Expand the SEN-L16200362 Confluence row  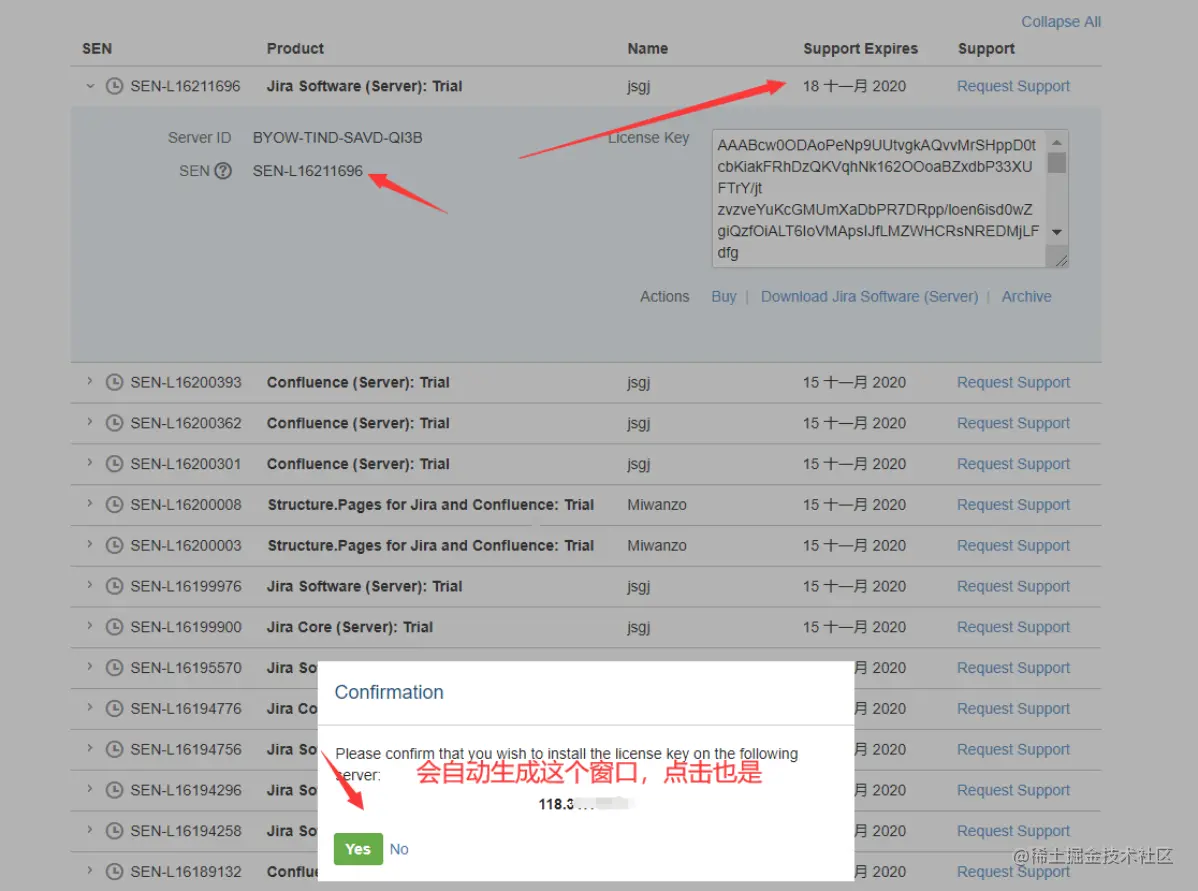[89, 421]
